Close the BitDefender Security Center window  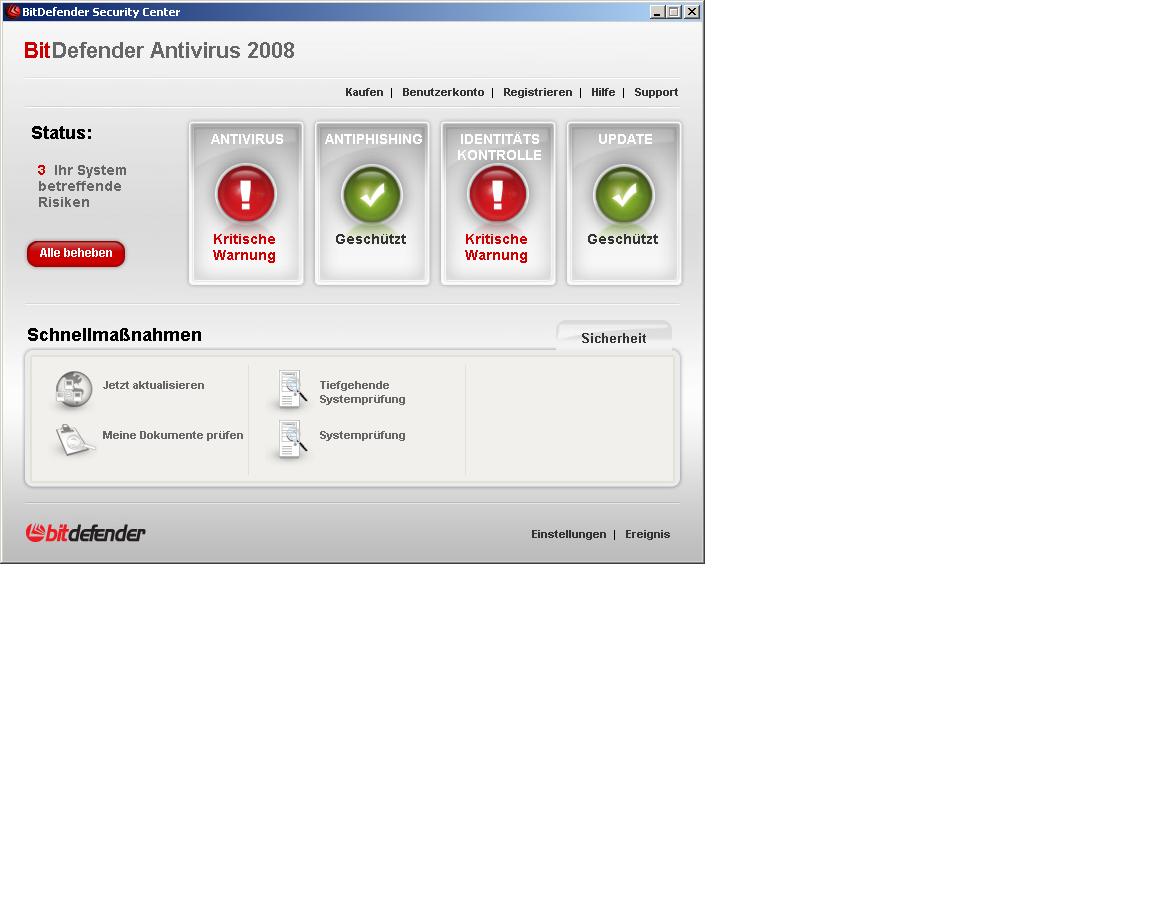[x=692, y=12]
